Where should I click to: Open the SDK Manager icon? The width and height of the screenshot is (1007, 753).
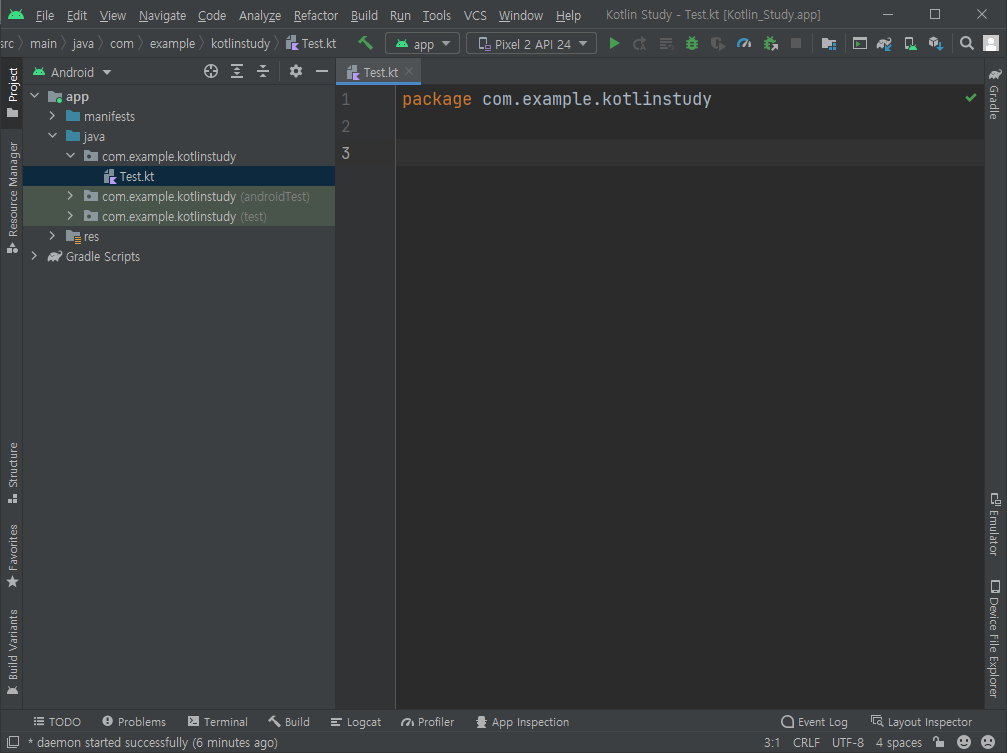pos(935,43)
